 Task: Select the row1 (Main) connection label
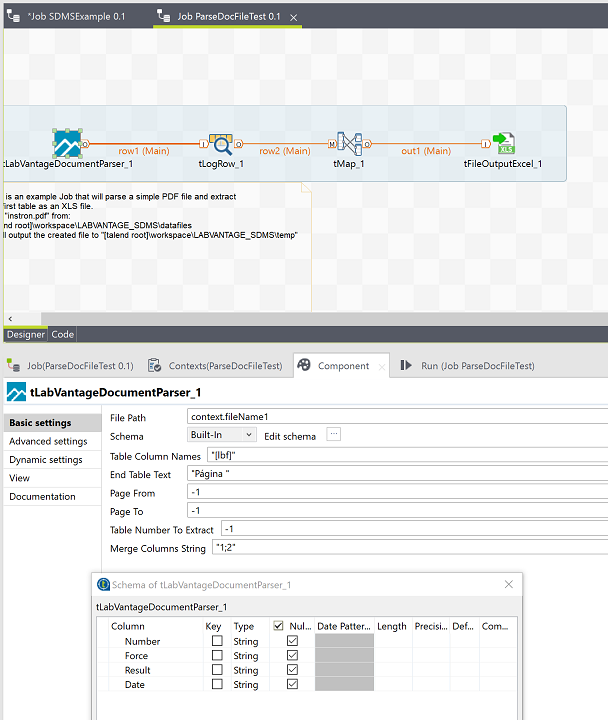coord(144,151)
